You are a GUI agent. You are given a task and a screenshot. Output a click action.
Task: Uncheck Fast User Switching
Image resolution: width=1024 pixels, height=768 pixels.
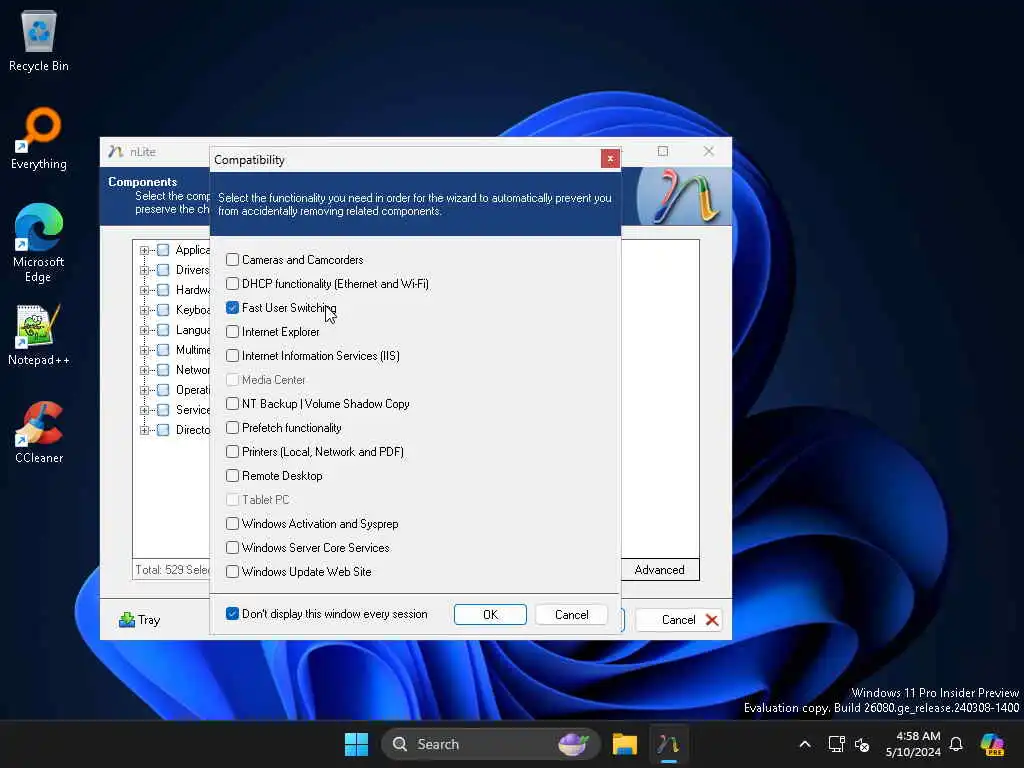[232, 308]
